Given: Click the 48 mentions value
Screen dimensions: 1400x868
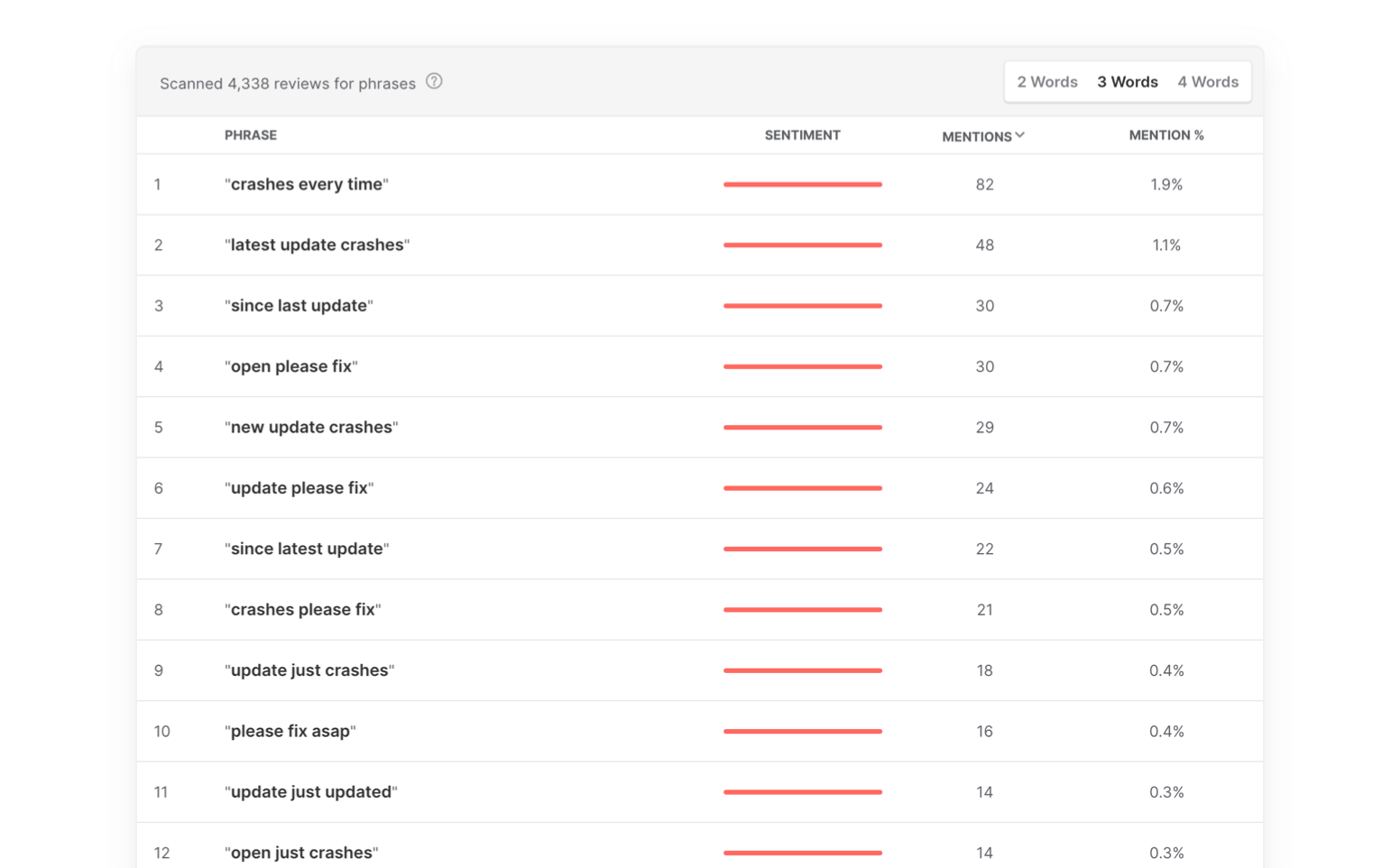Looking at the screenshot, I should click(984, 245).
